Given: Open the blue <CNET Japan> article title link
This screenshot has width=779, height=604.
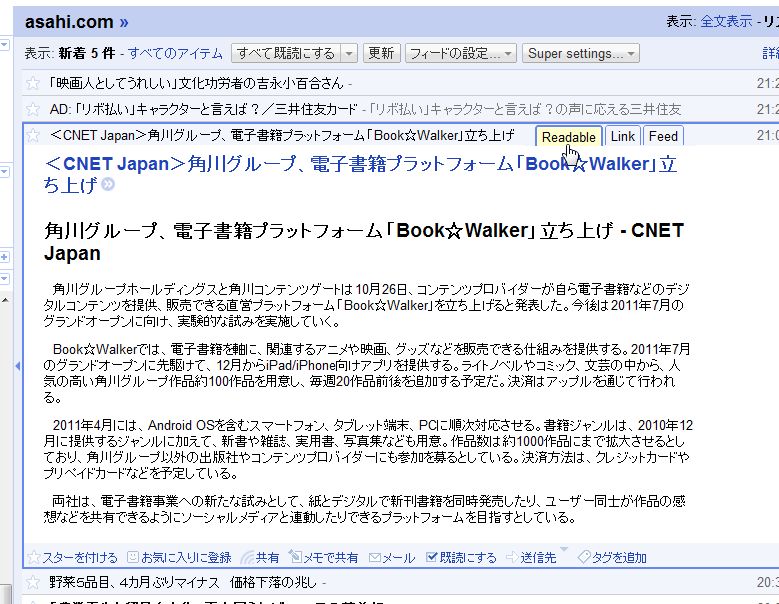Looking at the screenshot, I should 360,174.
